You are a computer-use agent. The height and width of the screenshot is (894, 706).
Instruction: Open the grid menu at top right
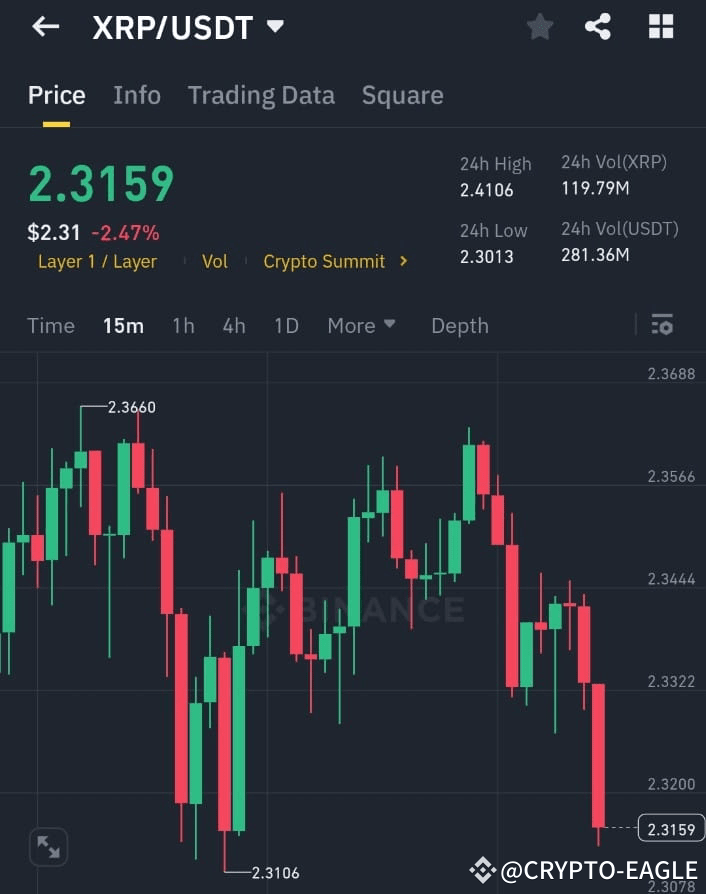point(660,27)
